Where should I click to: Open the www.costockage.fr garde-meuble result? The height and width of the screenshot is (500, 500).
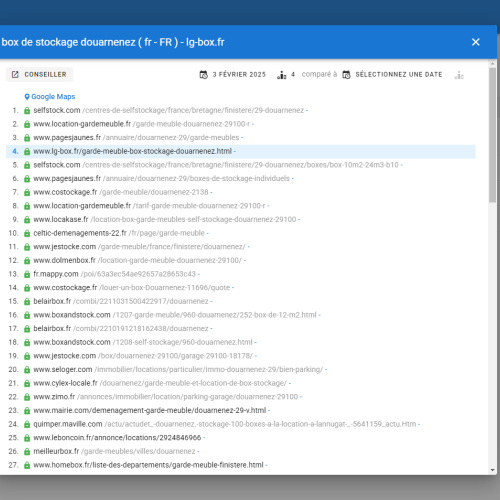[121, 192]
